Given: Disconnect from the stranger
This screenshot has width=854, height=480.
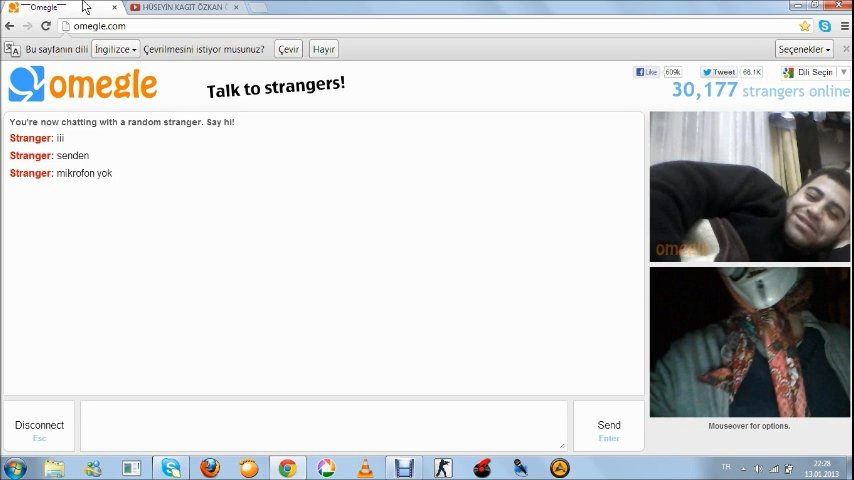Looking at the screenshot, I should [x=39, y=427].
